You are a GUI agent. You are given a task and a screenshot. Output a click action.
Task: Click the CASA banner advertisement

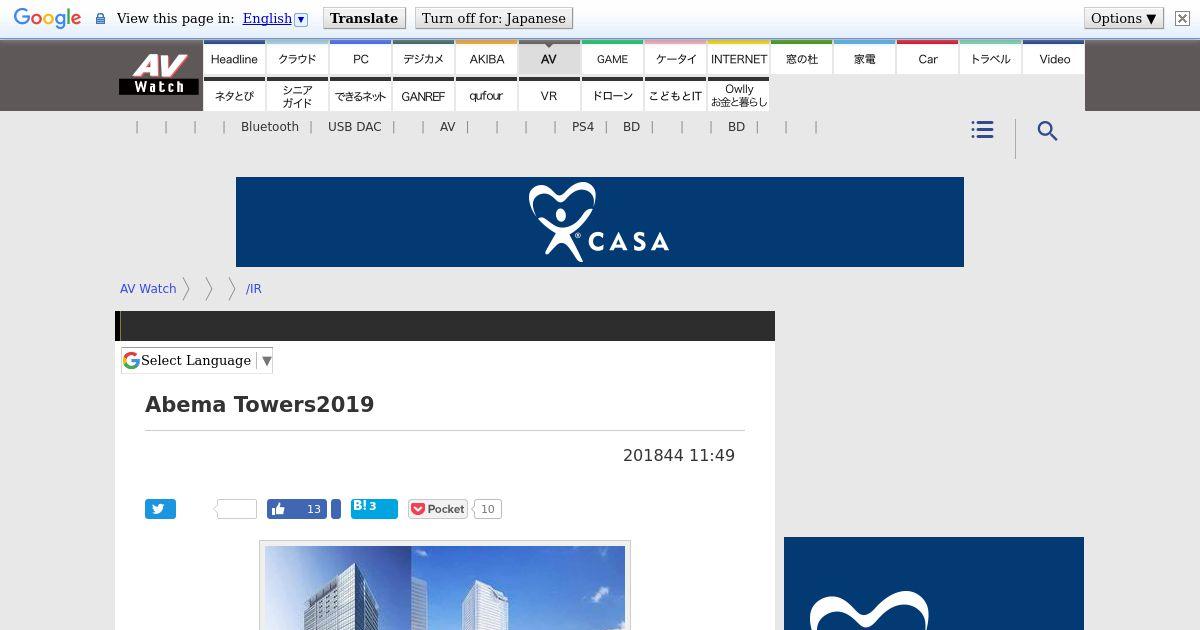coord(600,222)
